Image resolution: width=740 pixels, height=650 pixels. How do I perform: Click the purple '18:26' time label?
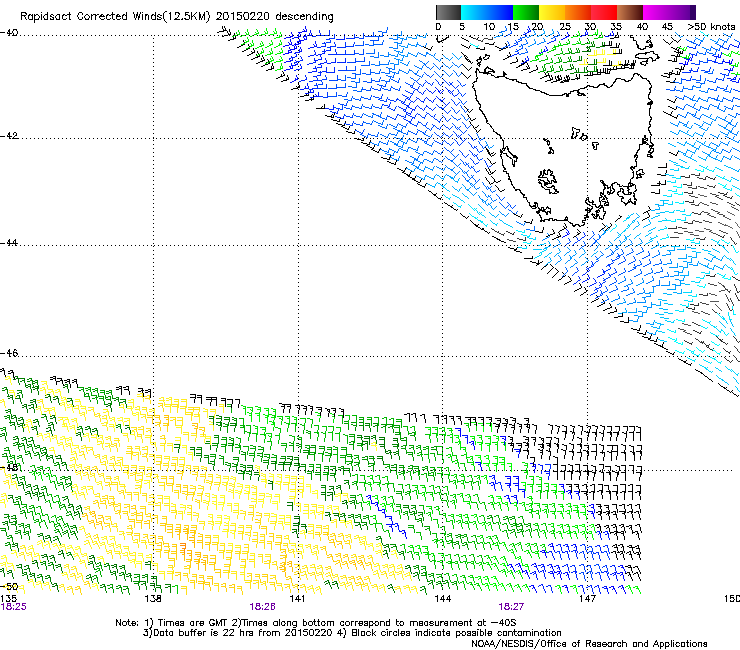coord(262,607)
